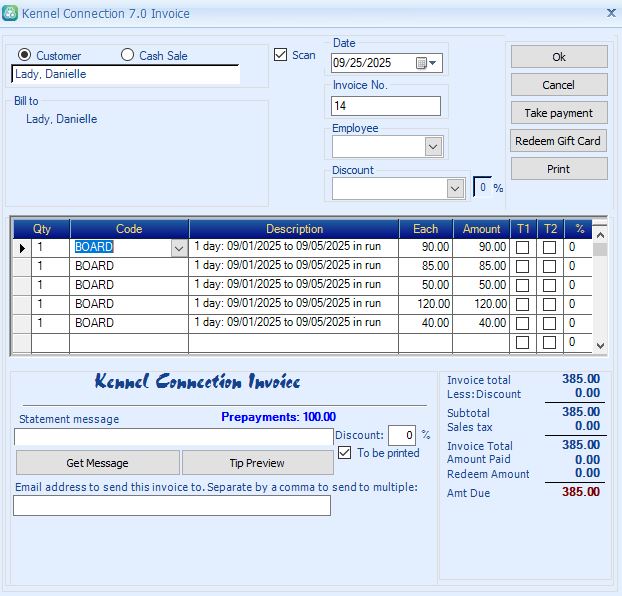This screenshot has height=596, width=622.
Task: Click the Kennel Connection app icon in title bar
Action: (10, 13)
